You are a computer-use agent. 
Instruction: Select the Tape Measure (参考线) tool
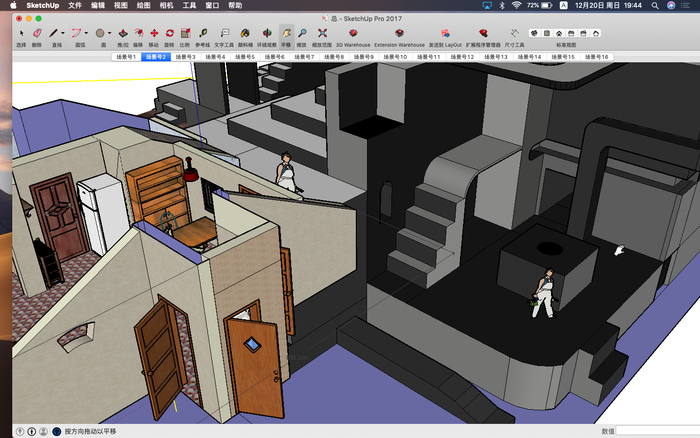click(x=203, y=33)
